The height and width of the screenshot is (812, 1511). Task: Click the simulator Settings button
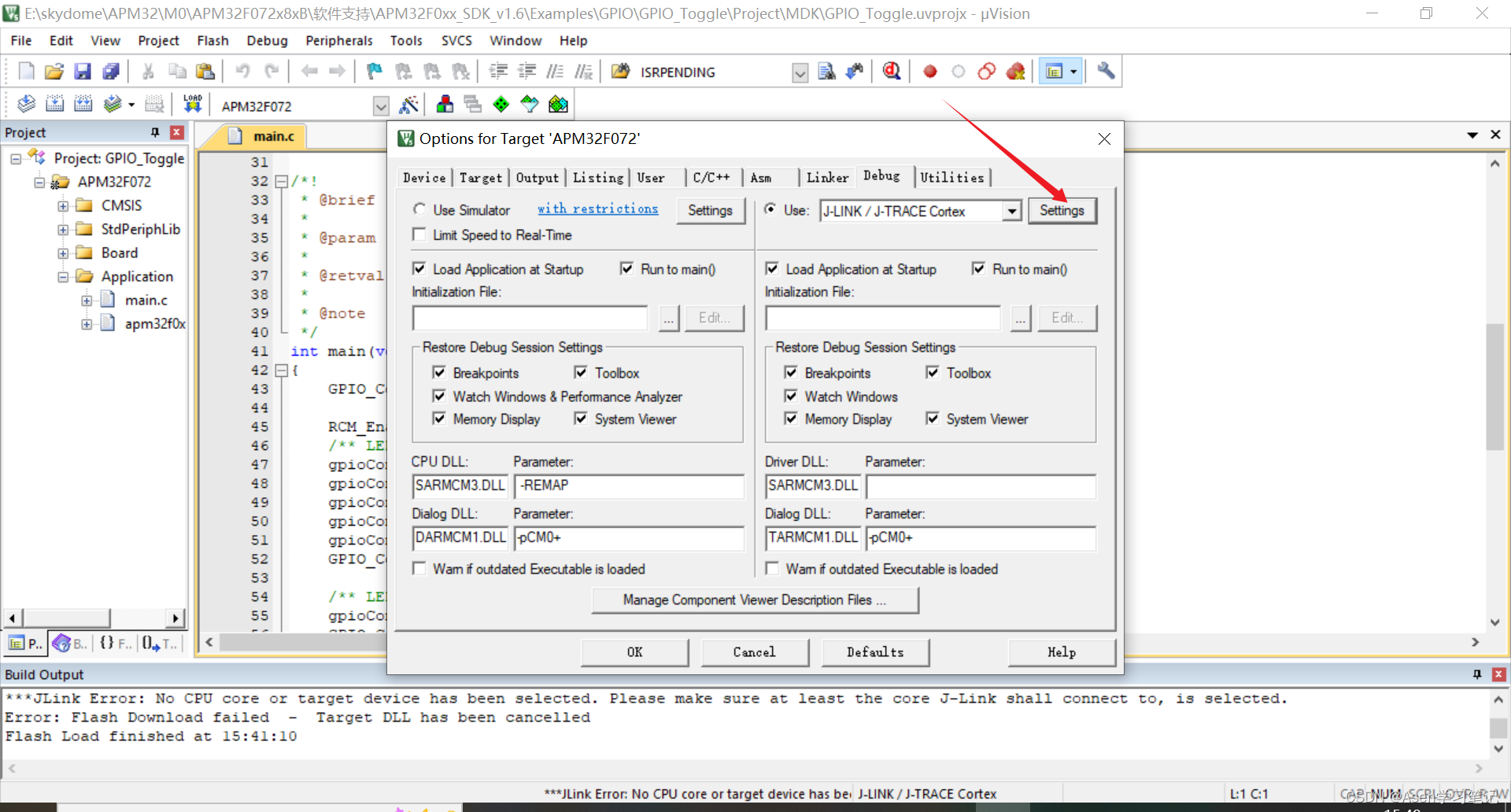[x=710, y=210]
